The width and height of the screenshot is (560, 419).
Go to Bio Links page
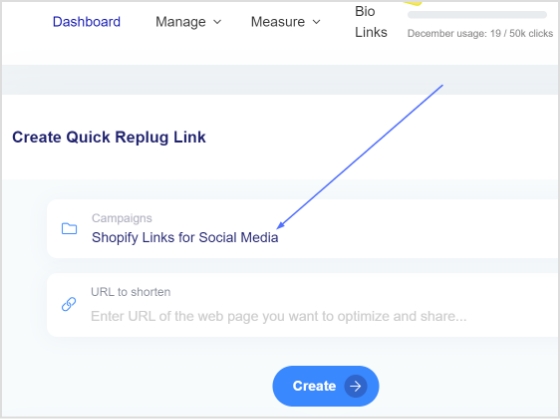point(371,22)
